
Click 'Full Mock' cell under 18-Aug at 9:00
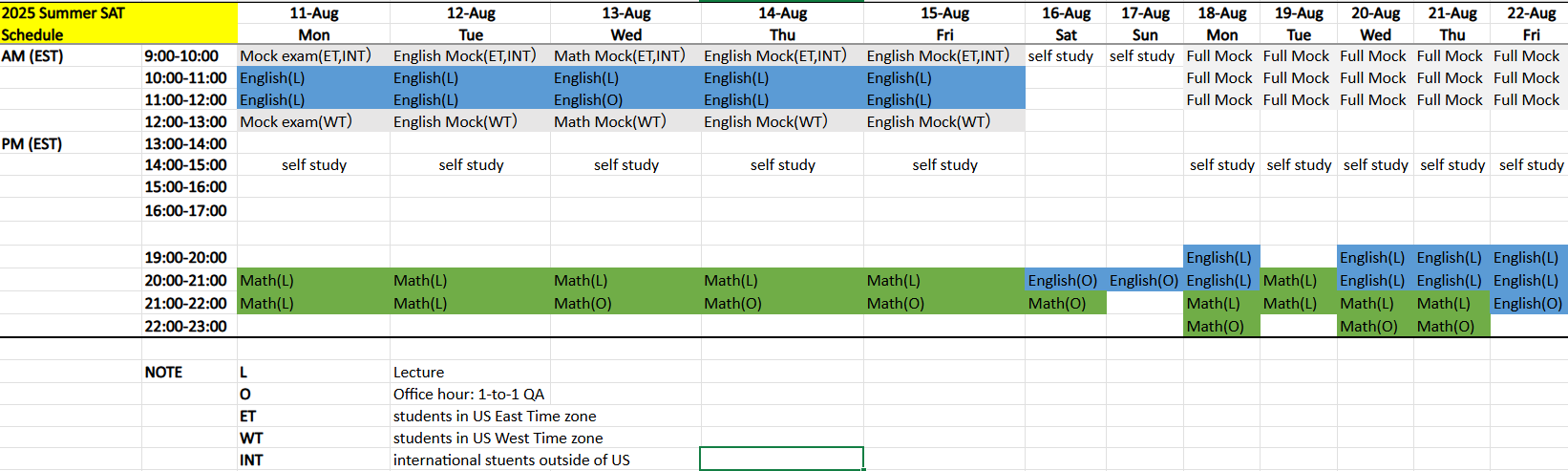[1220, 56]
